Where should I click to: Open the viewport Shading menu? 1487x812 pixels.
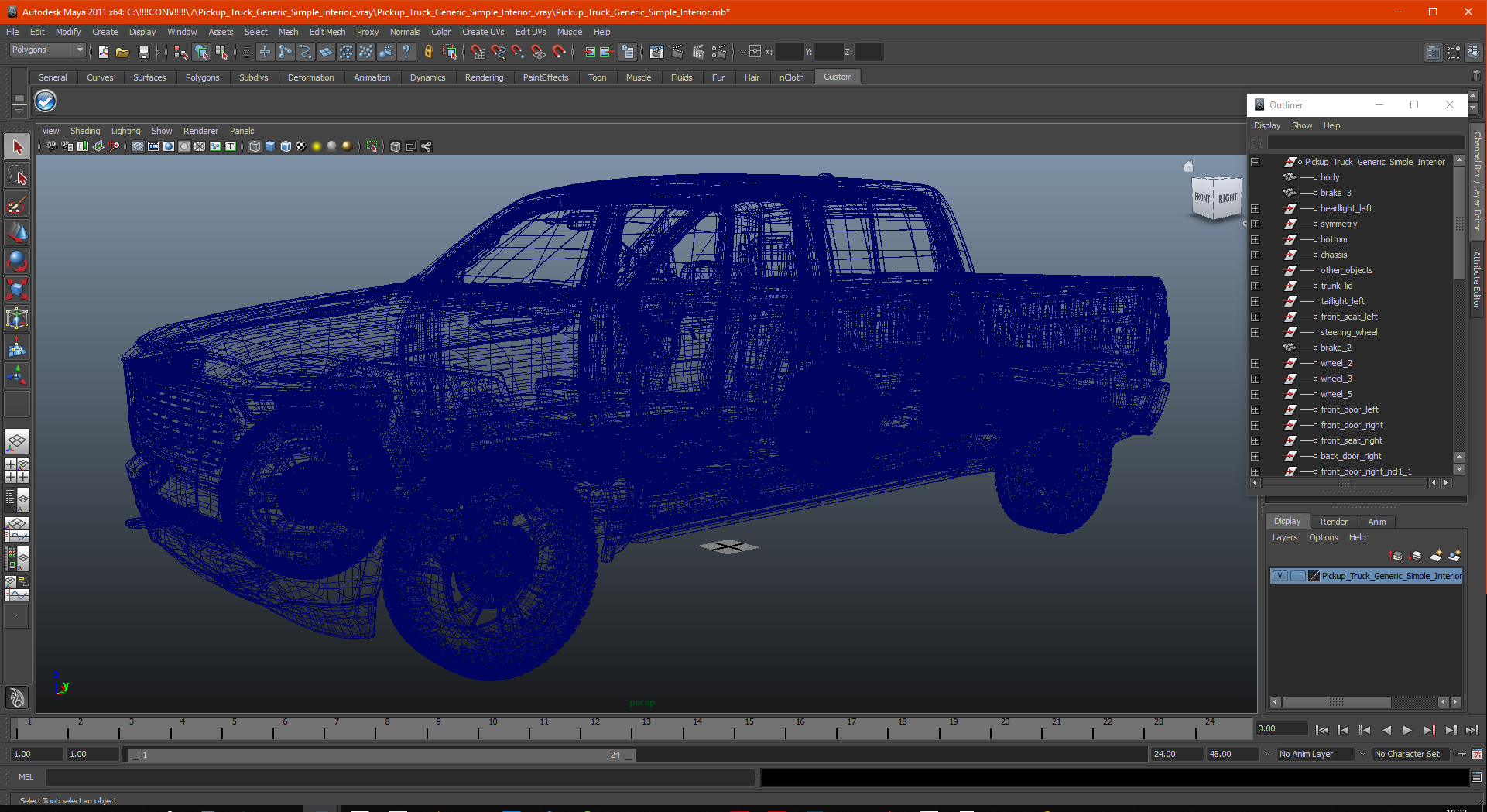point(85,131)
